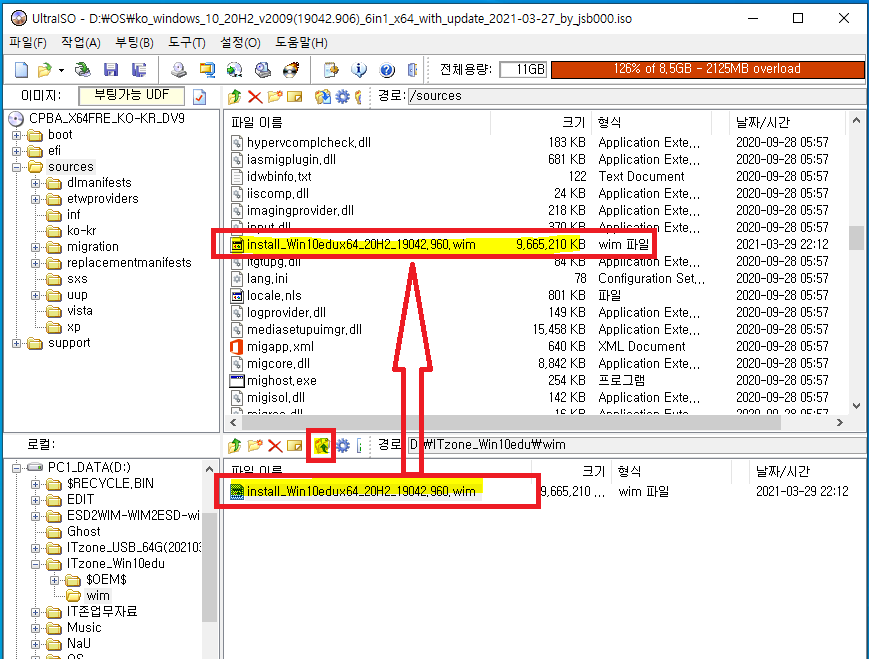Expand the boot folder in the image tree
The image size is (869, 659).
coord(17,135)
